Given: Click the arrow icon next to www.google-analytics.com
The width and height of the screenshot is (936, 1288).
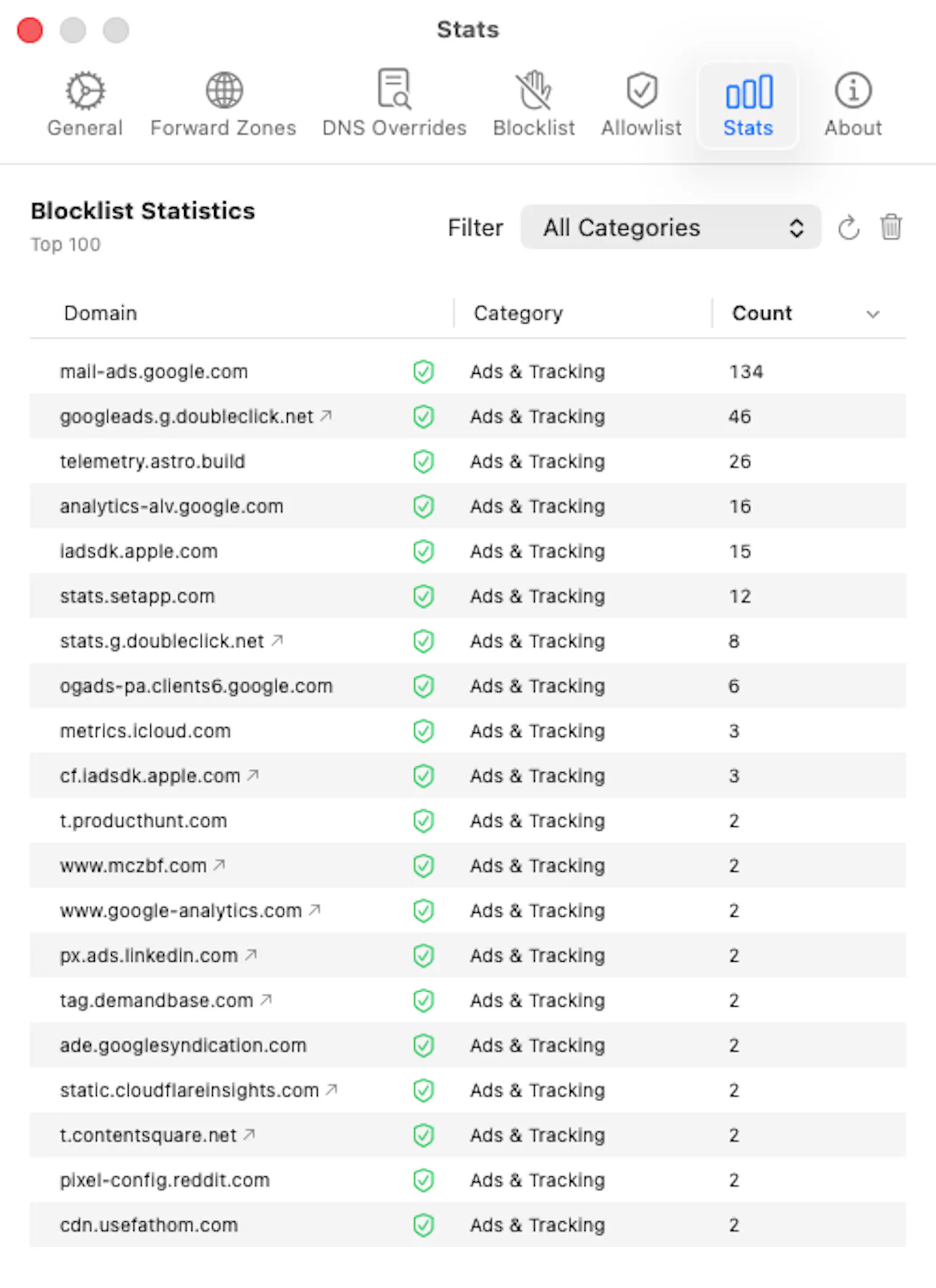Looking at the screenshot, I should [x=315, y=910].
